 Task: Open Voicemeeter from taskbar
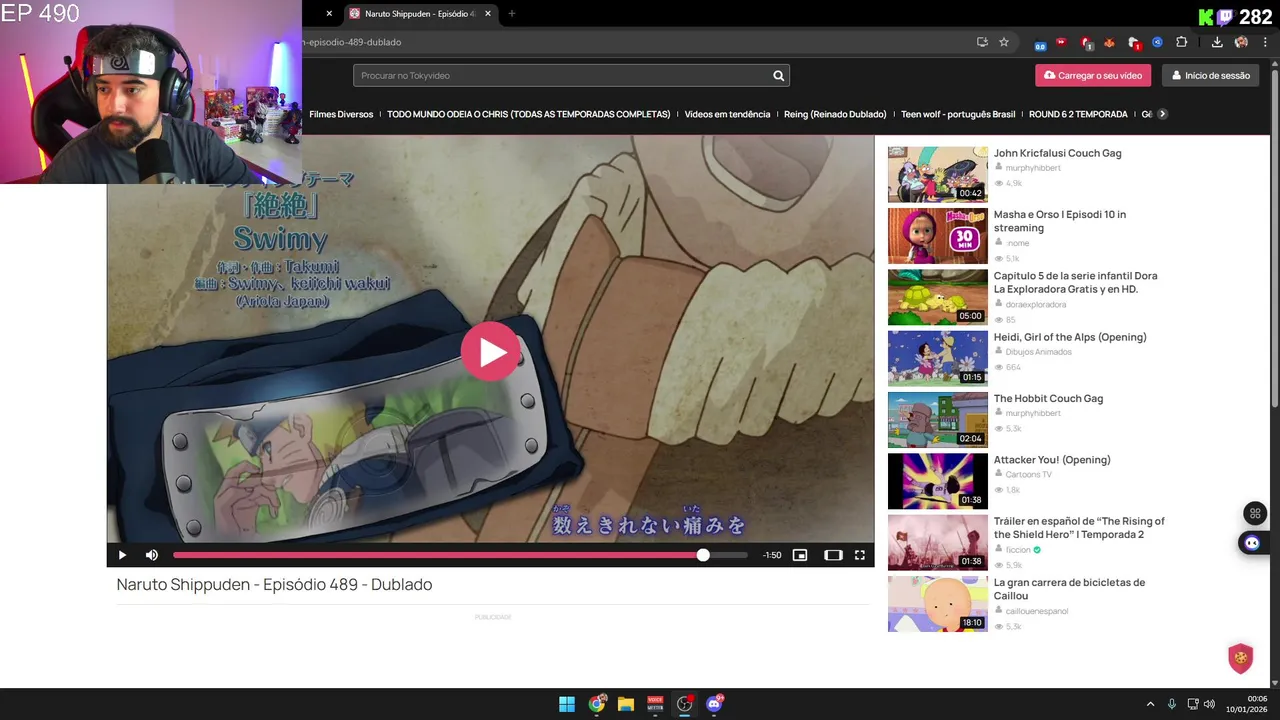[x=655, y=704]
